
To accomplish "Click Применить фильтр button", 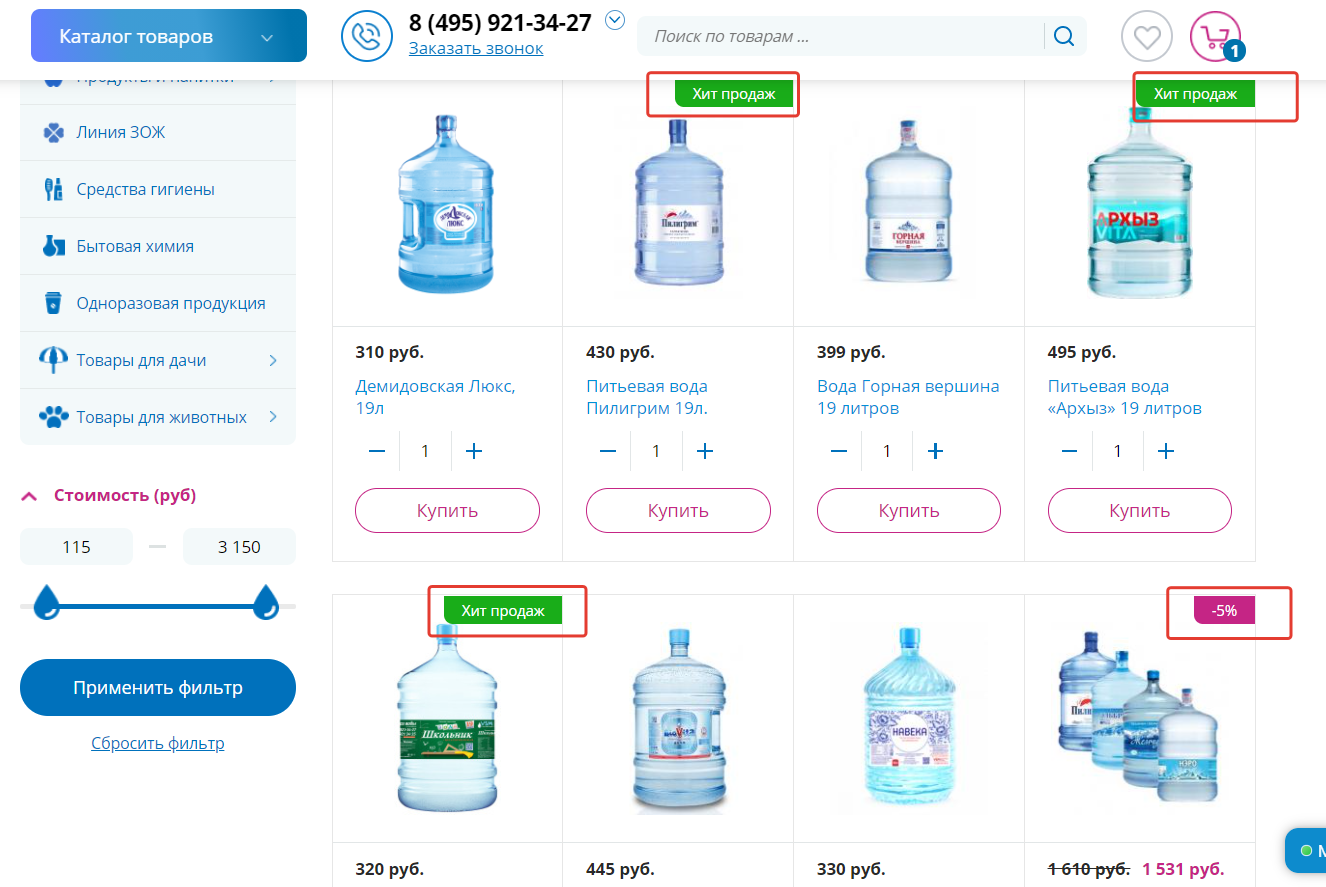I will 158,688.
